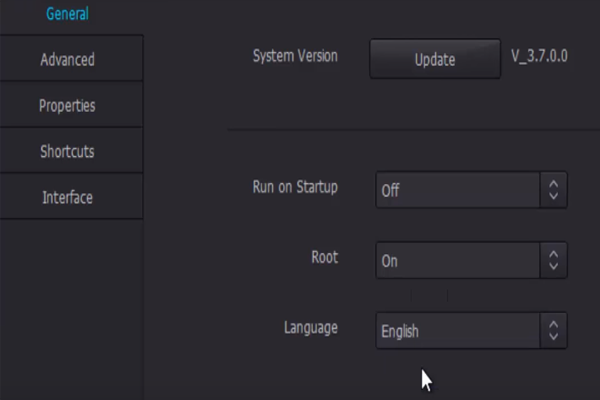Viewport: 600px width, 400px height.
Task: Click the Root setting label
Action: (325, 257)
